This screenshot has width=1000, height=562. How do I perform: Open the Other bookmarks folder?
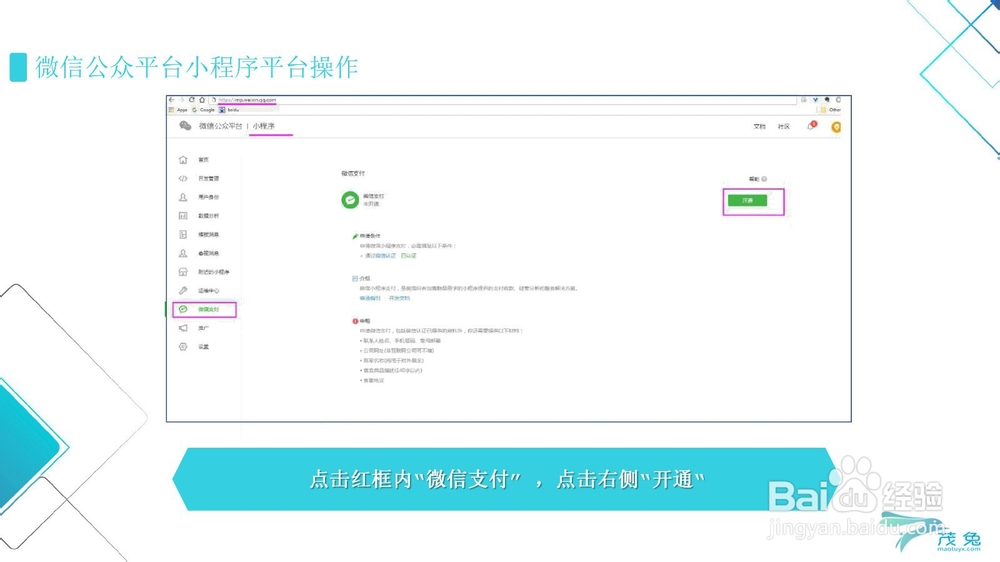tap(830, 110)
